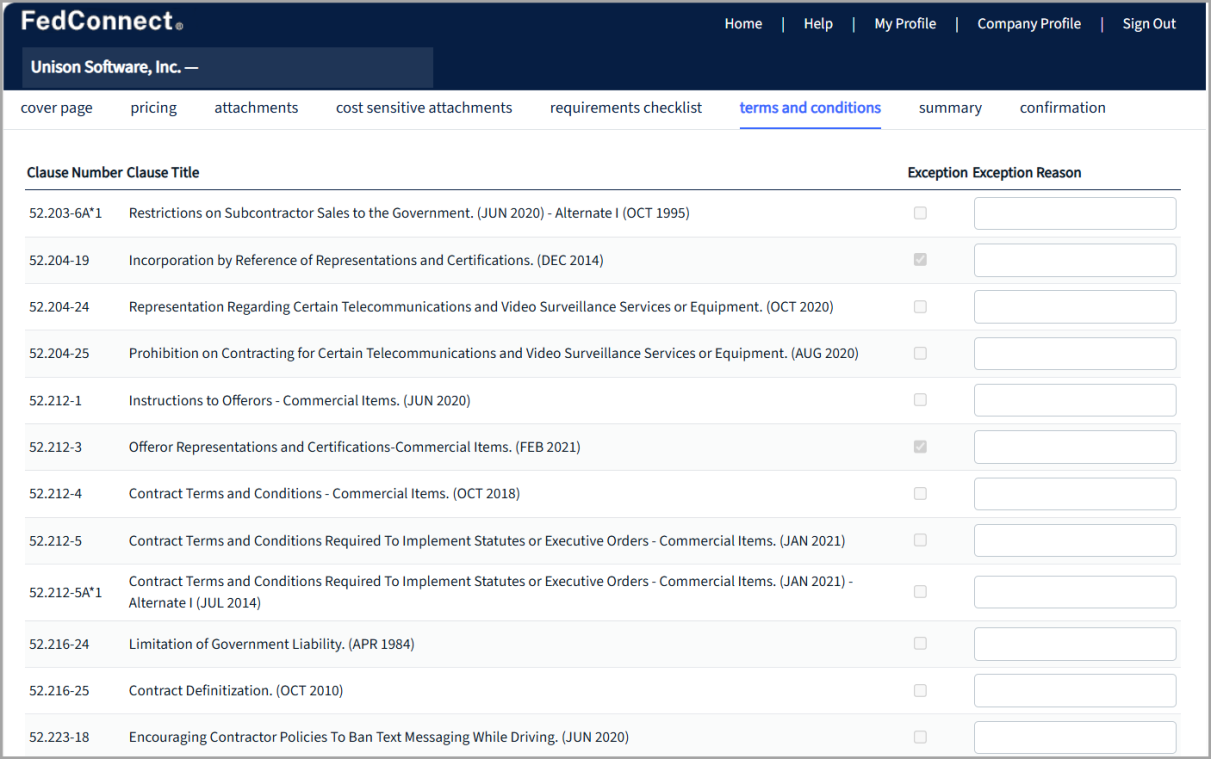Check Exception box for clause 52.216-25
This screenshot has height=759, width=1211.
pyautogui.click(x=920, y=690)
